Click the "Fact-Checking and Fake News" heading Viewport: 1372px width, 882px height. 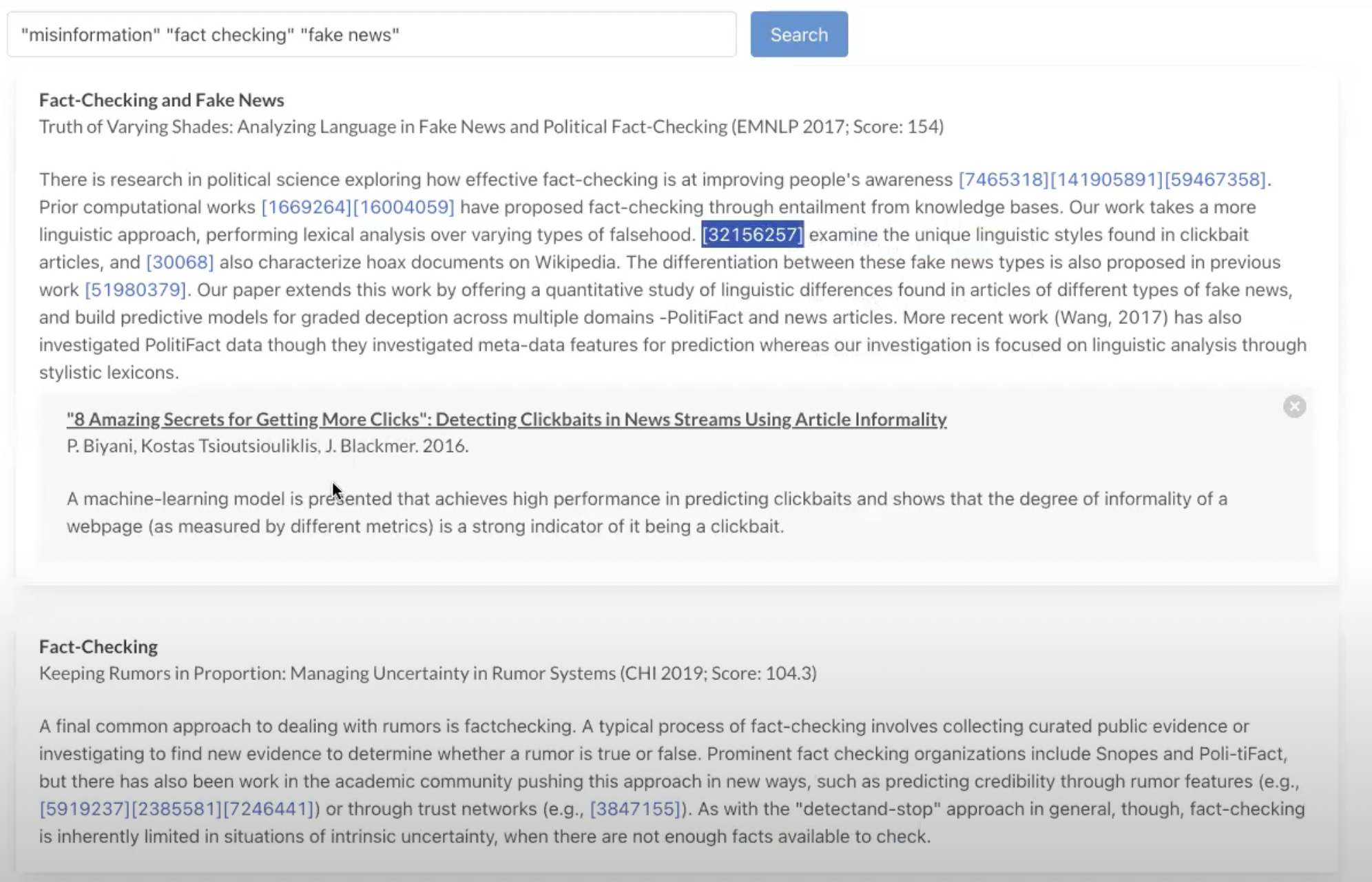[x=161, y=100]
